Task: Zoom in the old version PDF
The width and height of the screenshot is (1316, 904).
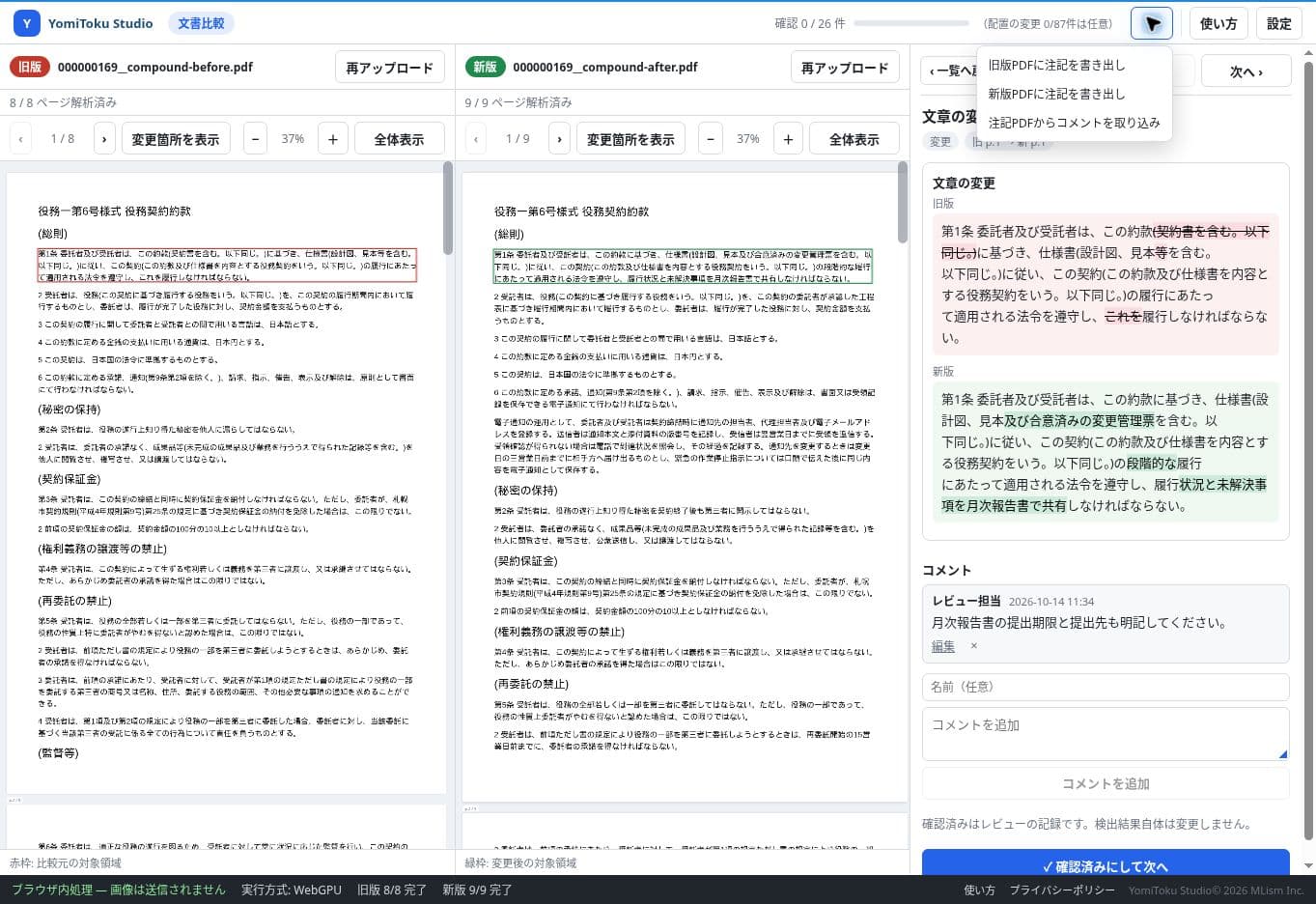Action: pyautogui.click(x=333, y=139)
